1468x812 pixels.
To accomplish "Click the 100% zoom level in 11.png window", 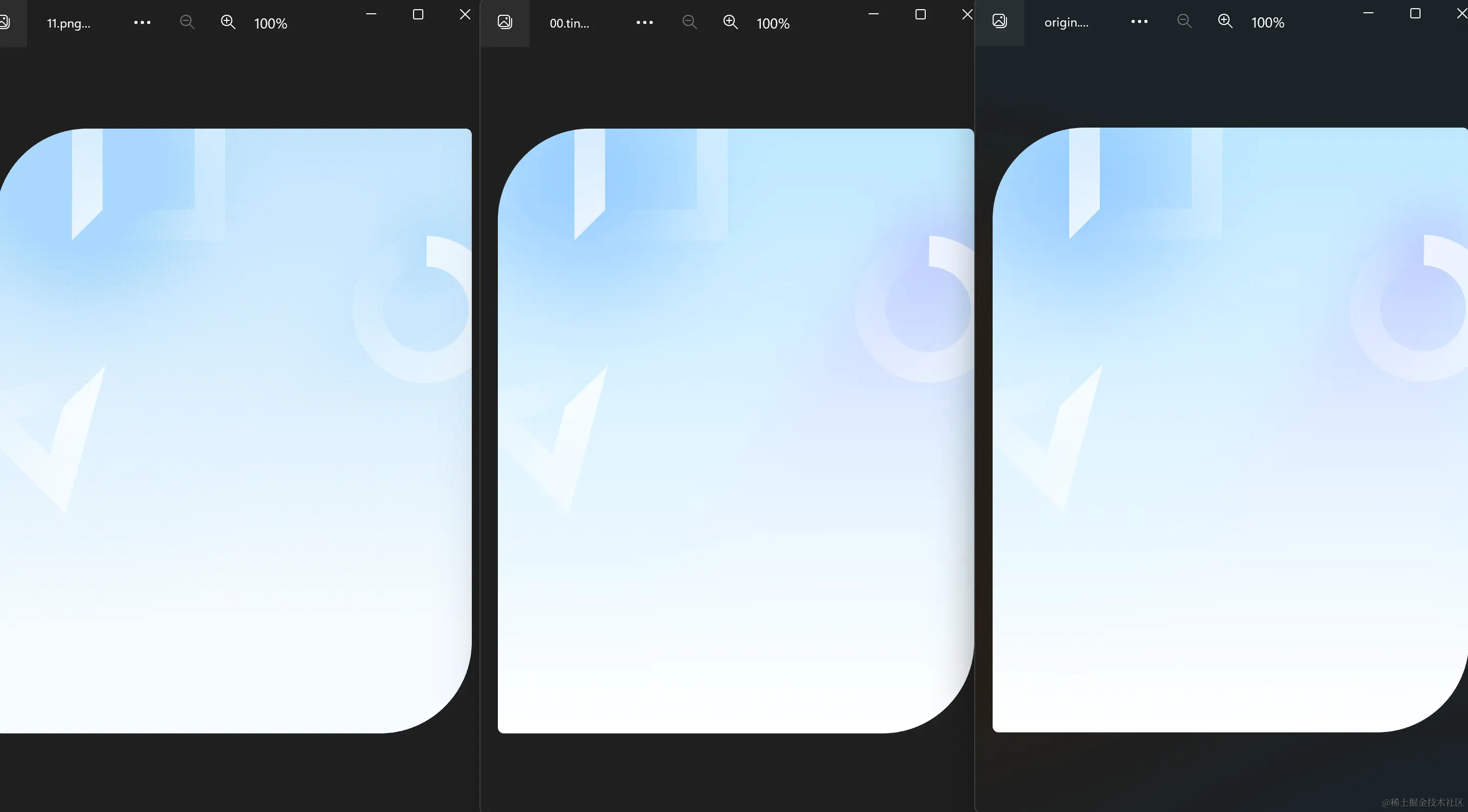I will (271, 23).
